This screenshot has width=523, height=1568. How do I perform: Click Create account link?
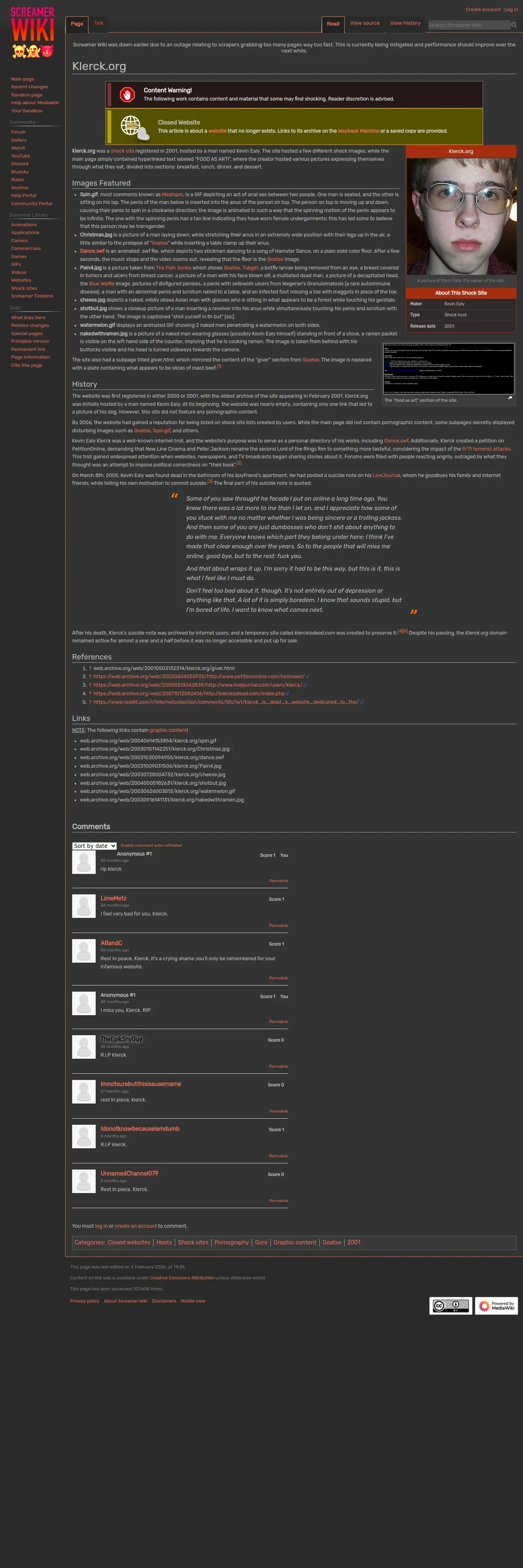(483, 9)
